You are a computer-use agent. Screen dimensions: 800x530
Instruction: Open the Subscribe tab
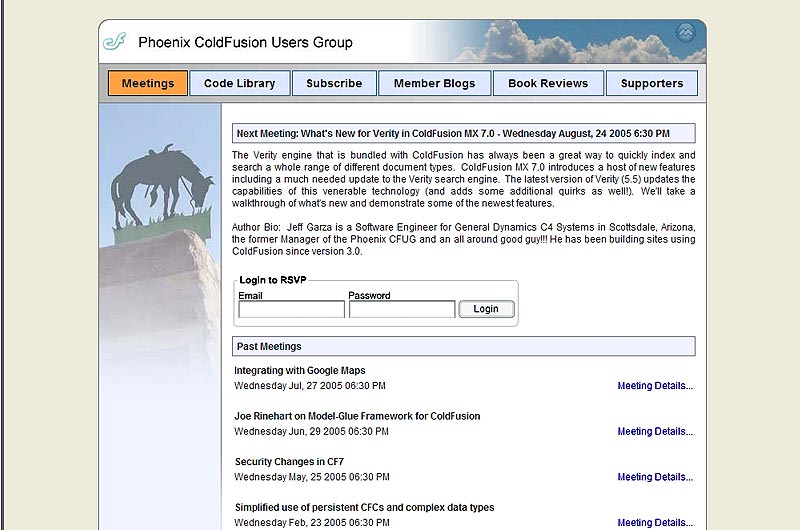[x=334, y=83]
